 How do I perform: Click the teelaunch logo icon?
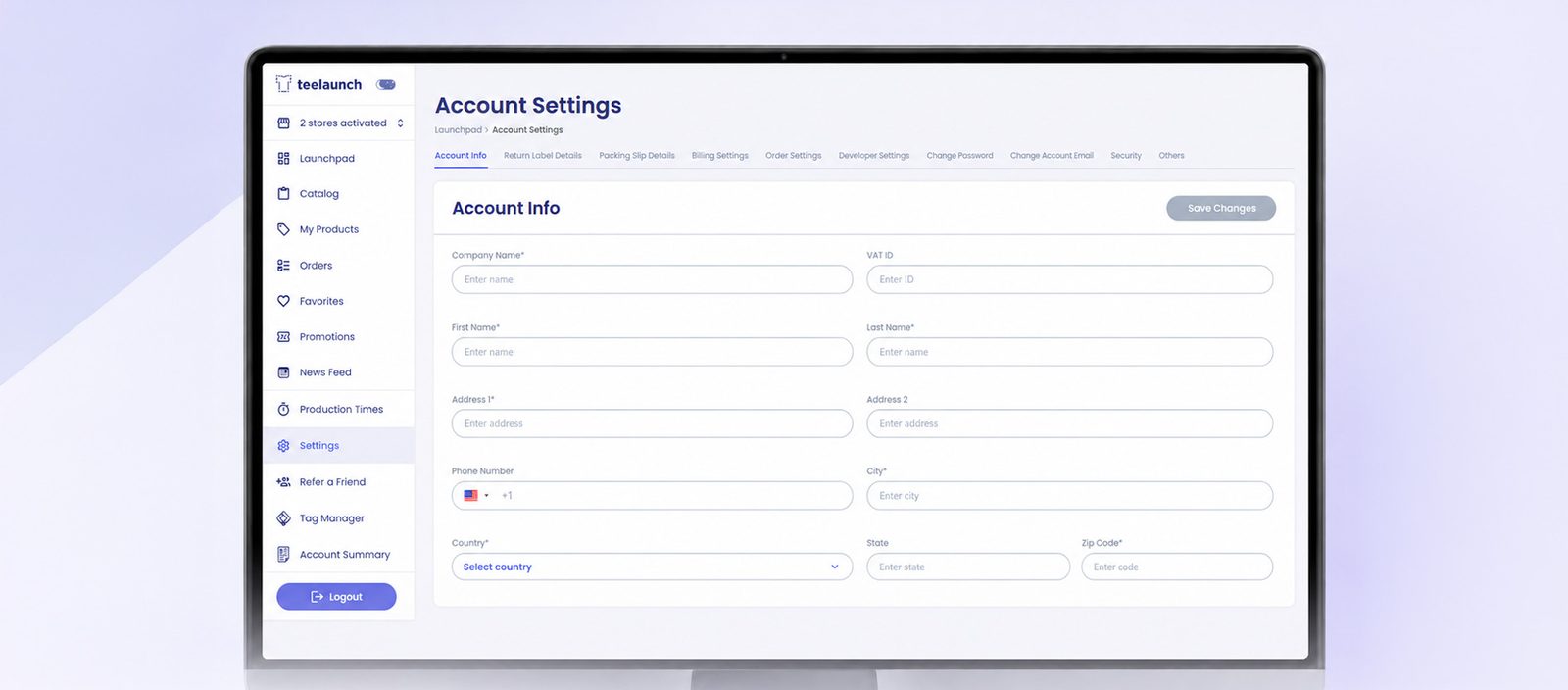coord(283,84)
